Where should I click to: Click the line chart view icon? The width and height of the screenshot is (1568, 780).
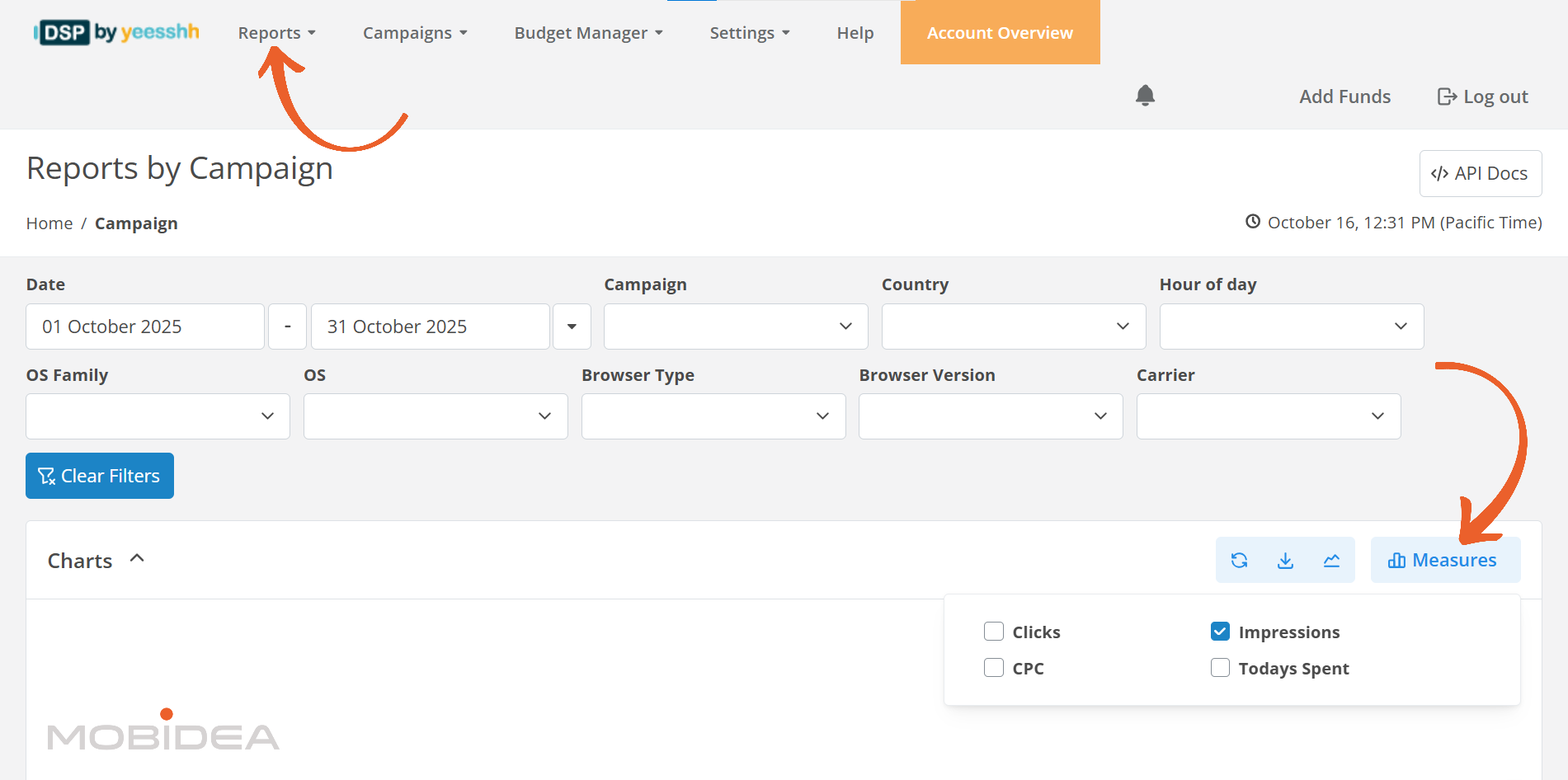coord(1331,561)
